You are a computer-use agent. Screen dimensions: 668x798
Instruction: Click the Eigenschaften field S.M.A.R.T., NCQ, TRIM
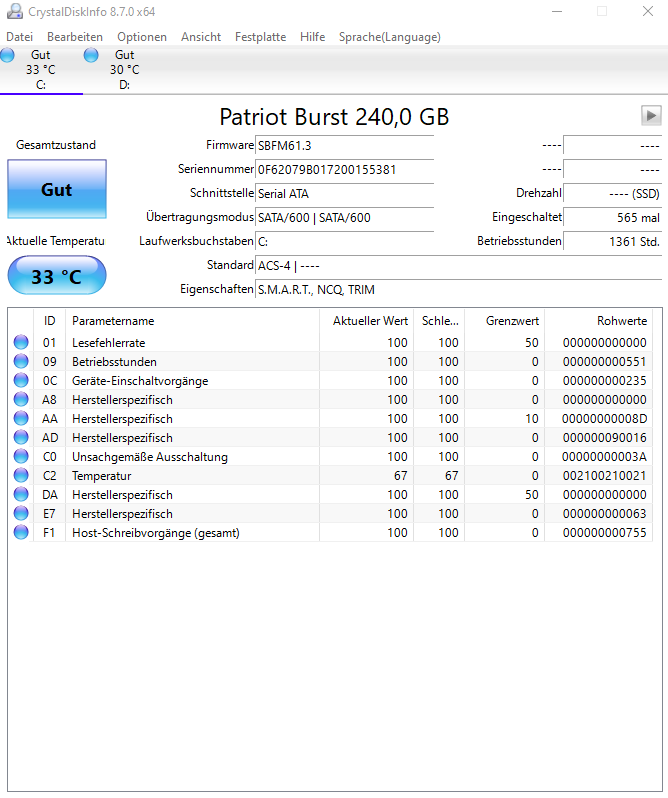(x=458, y=290)
